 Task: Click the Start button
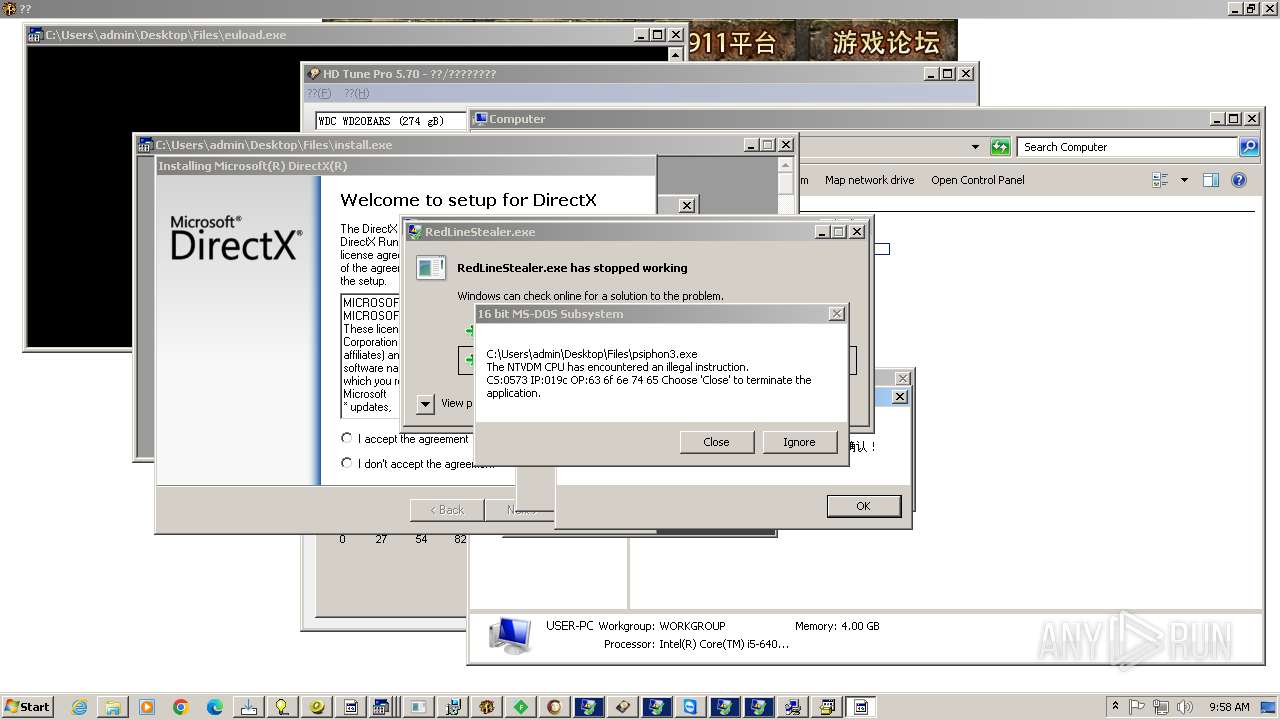coord(28,707)
